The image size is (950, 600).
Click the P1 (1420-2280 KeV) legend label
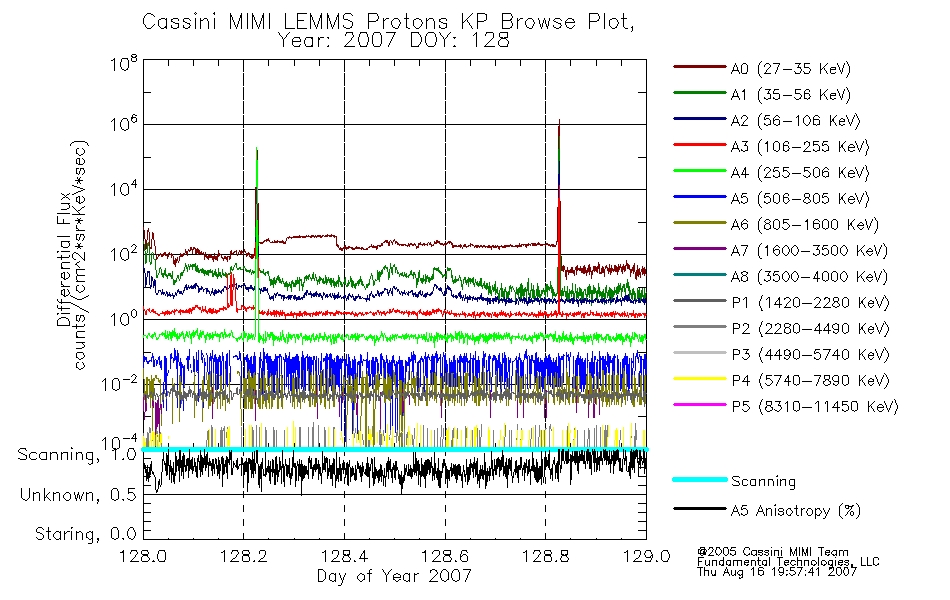coord(810,303)
